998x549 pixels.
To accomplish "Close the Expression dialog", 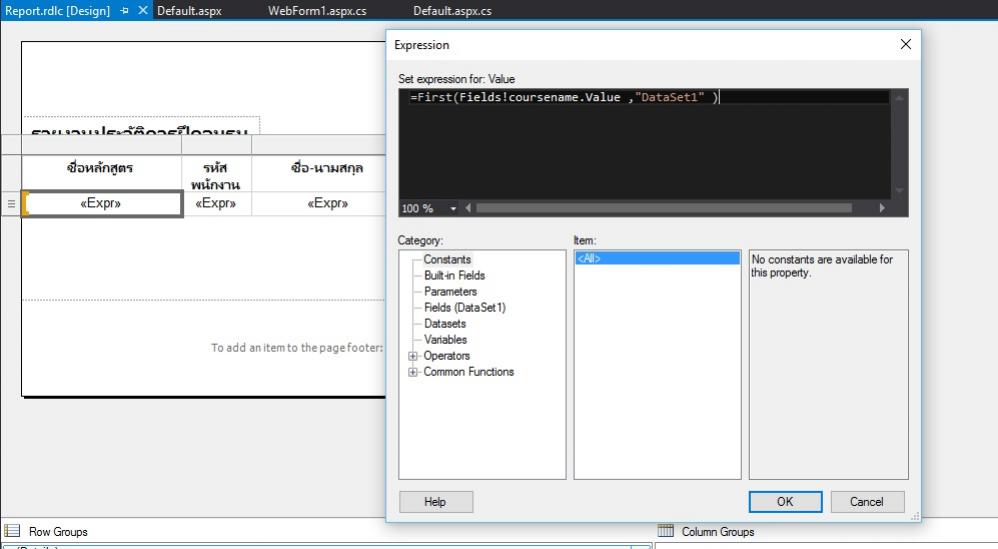I will pyautogui.click(x=906, y=44).
